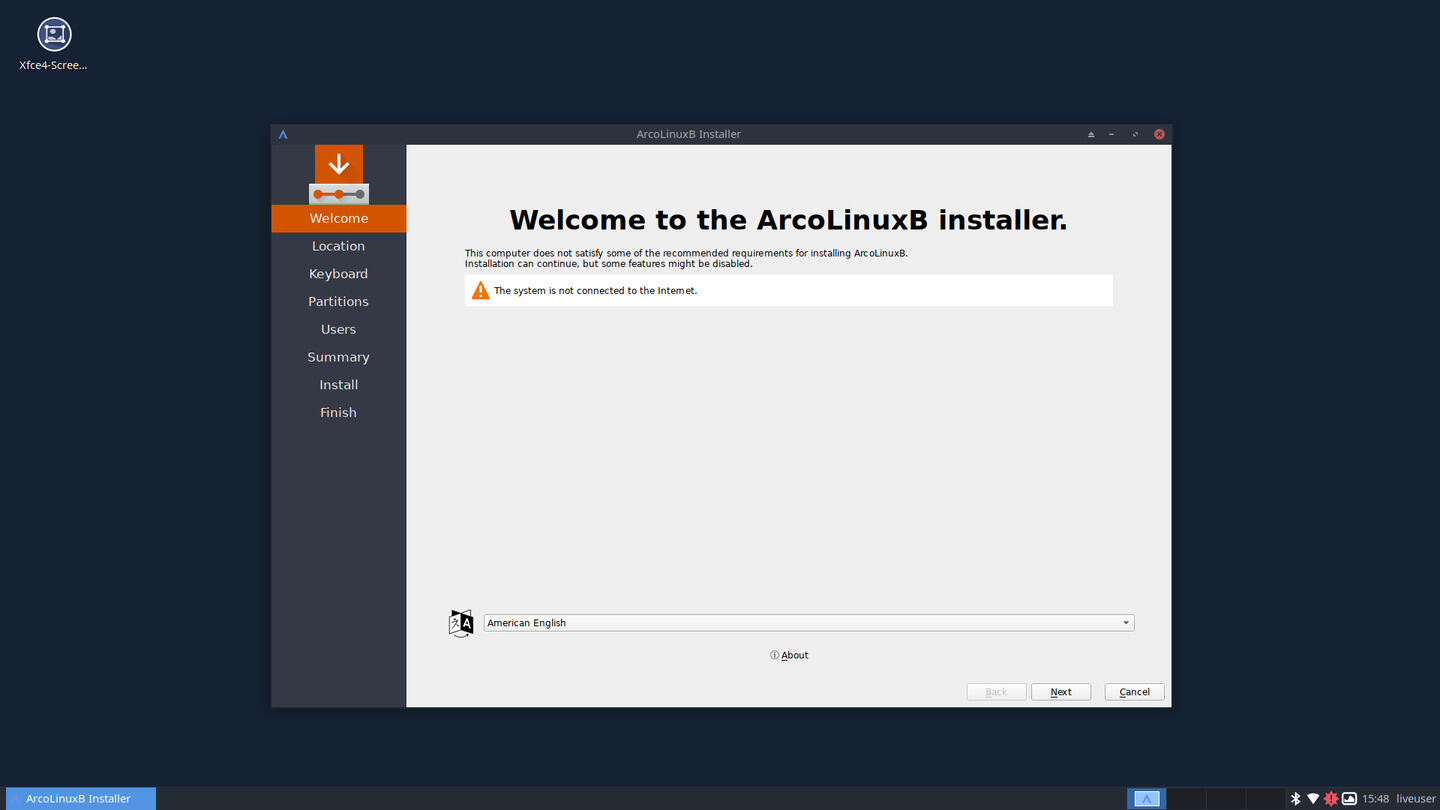Image resolution: width=1440 pixels, height=810 pixels.
Task: Switch to second workspace in the pager
Action: point(1186,798)
